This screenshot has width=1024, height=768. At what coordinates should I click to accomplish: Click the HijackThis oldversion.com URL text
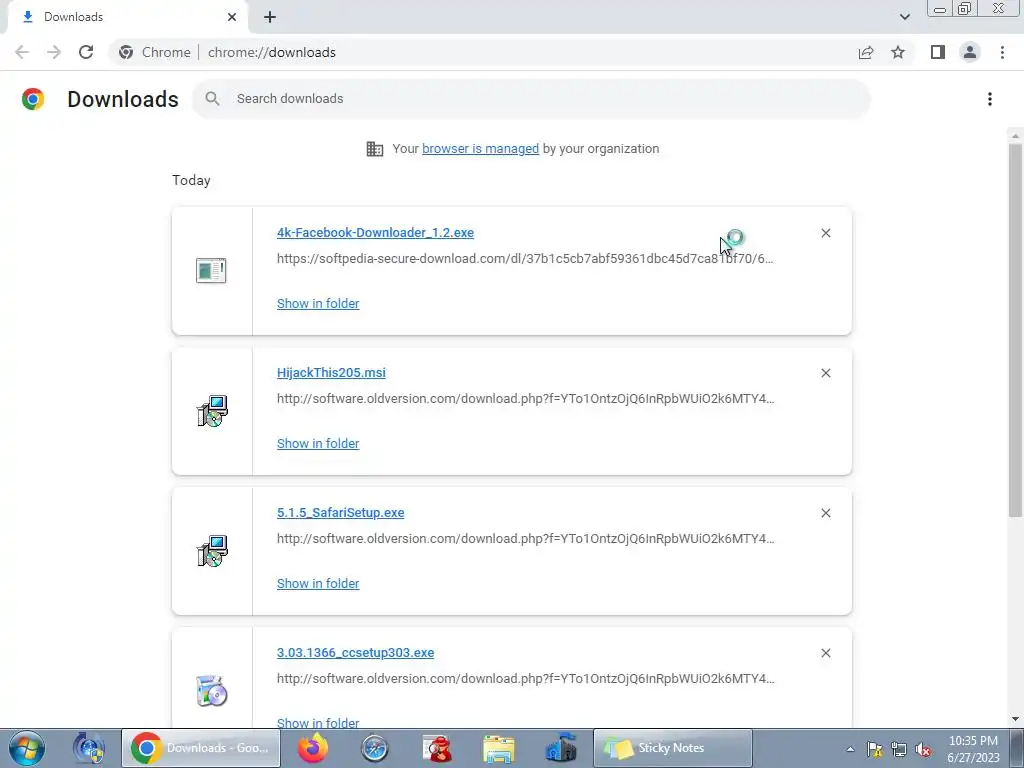point(526,398)
